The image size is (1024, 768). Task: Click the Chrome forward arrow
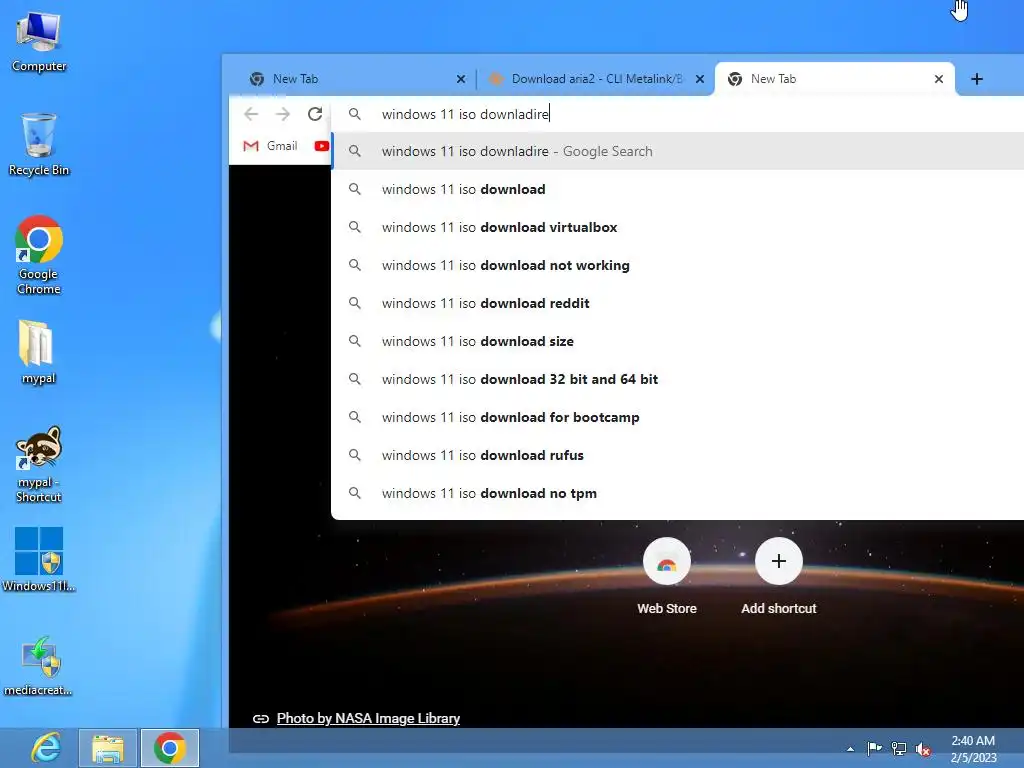point(283,114)
